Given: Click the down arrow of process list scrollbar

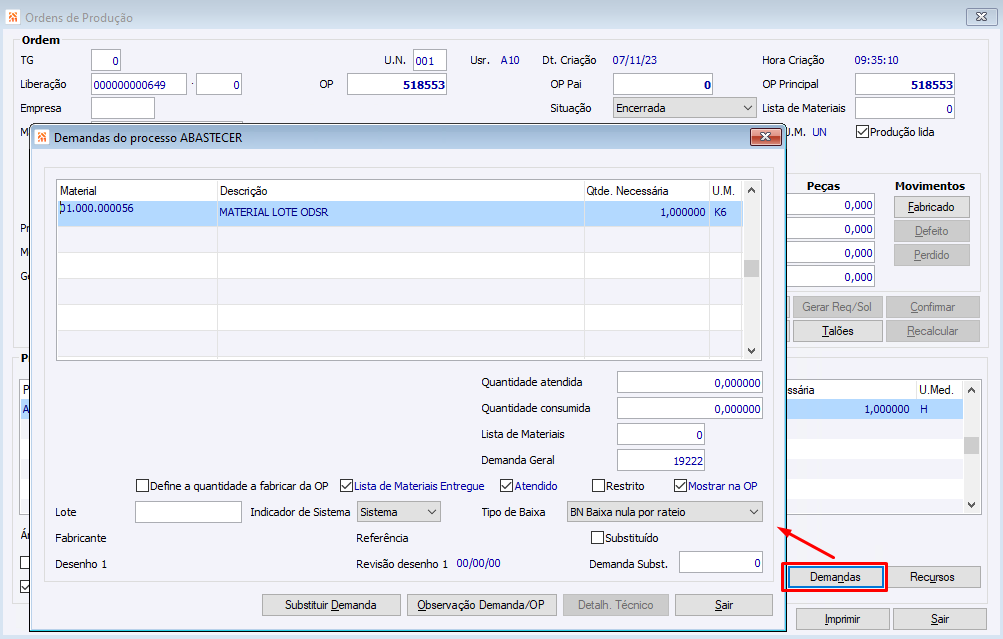Looking at the screenshot, I should click(971, 505).
